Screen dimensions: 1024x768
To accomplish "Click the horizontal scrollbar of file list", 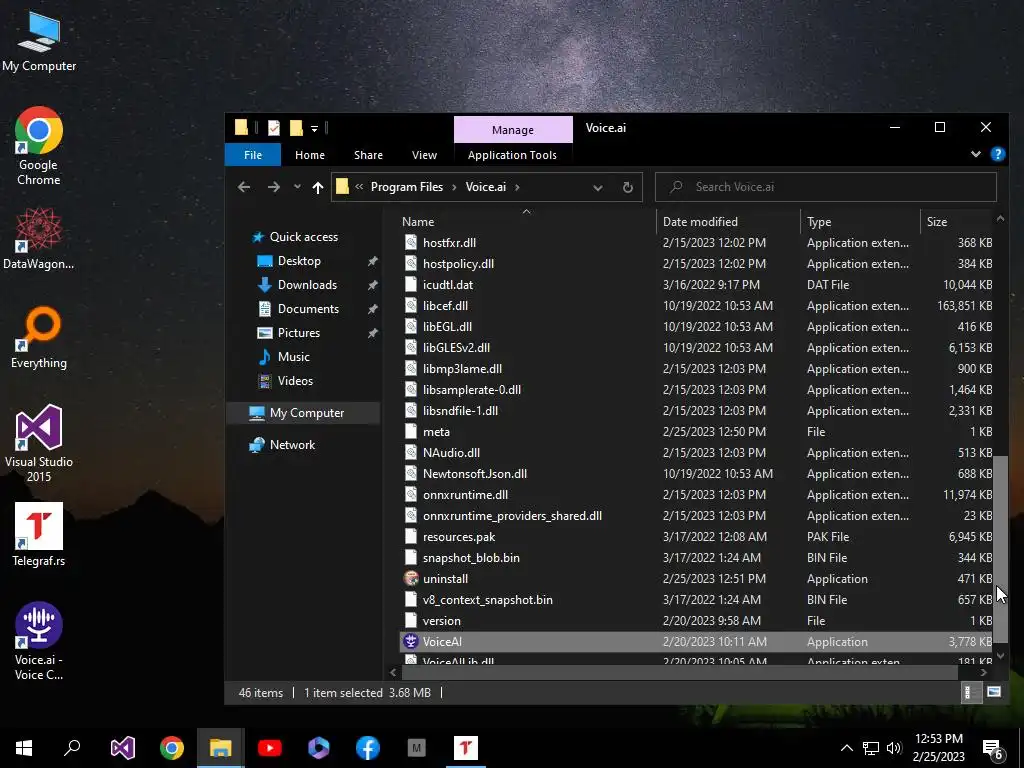I will 679,672.
